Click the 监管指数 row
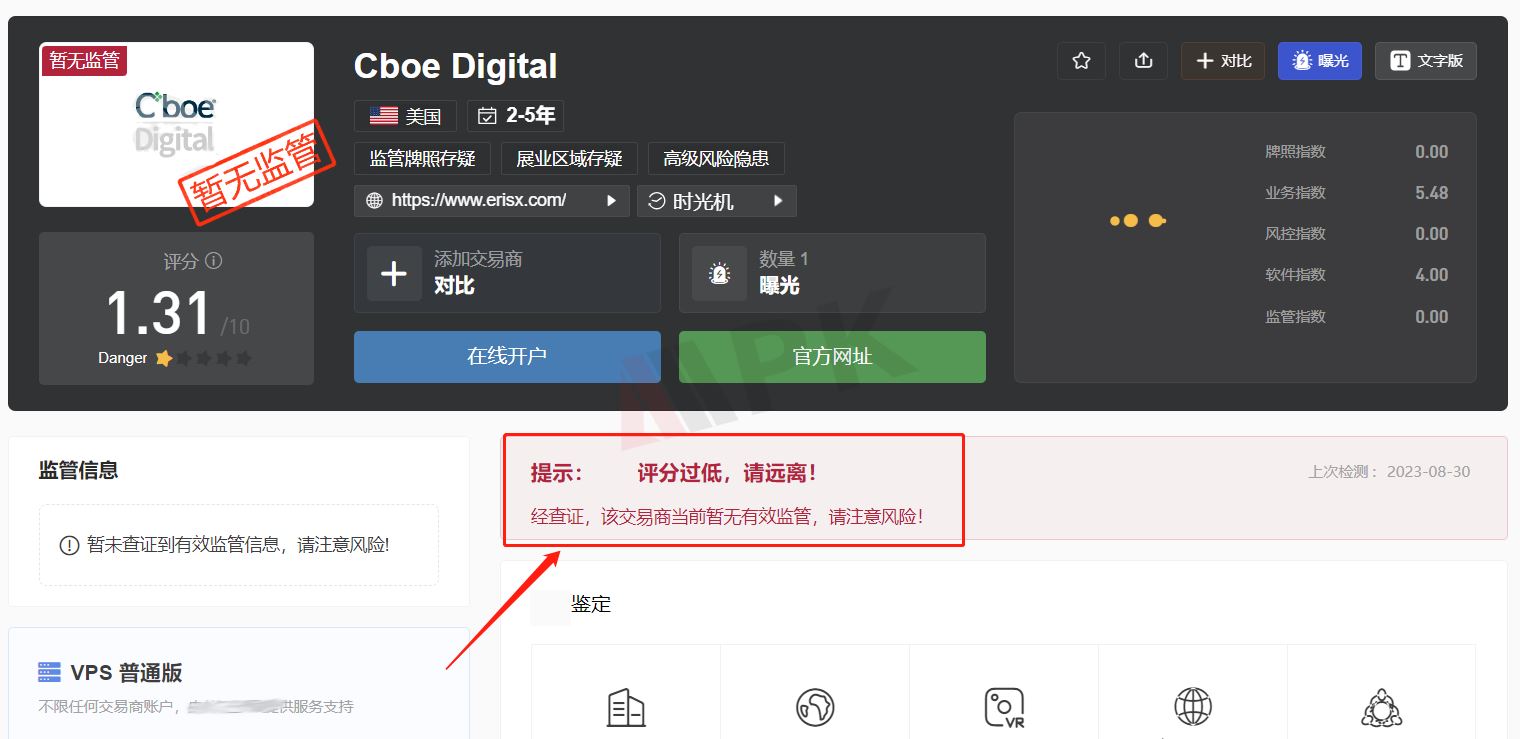 pos(1356,317)
